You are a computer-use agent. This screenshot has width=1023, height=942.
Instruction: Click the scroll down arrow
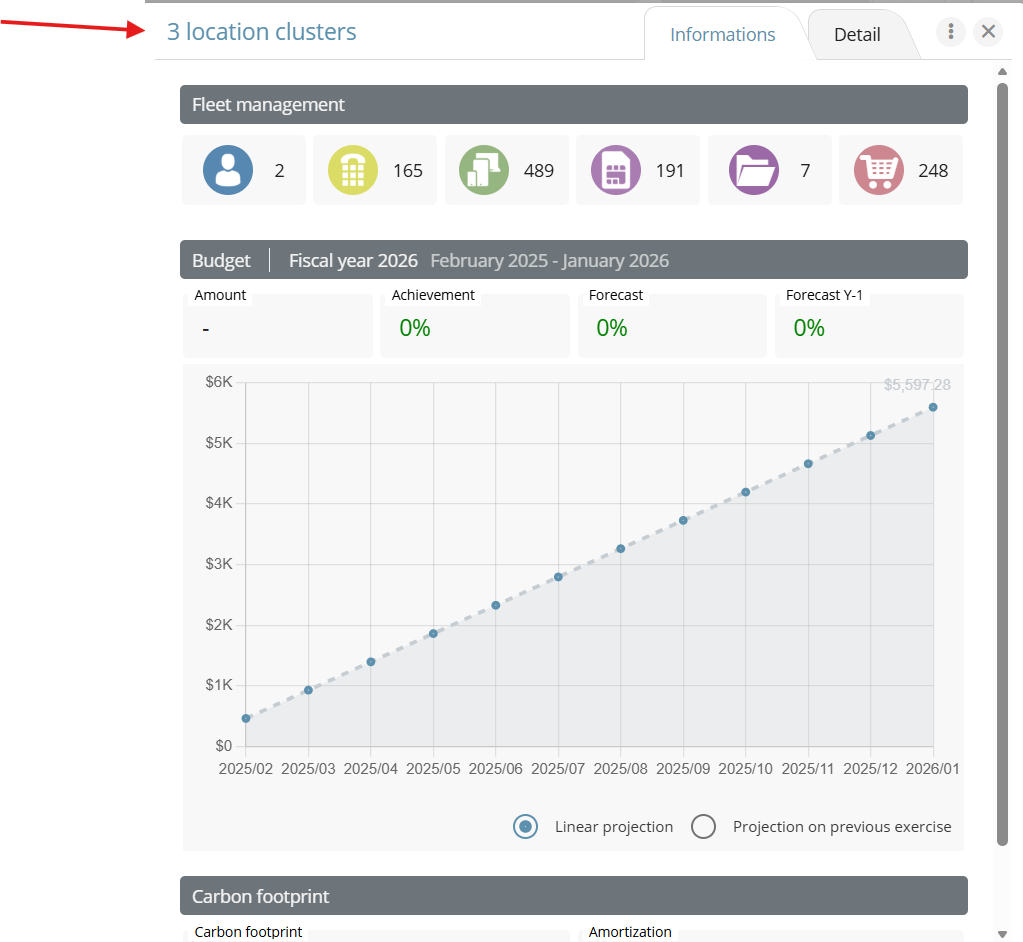[1002, 933]
